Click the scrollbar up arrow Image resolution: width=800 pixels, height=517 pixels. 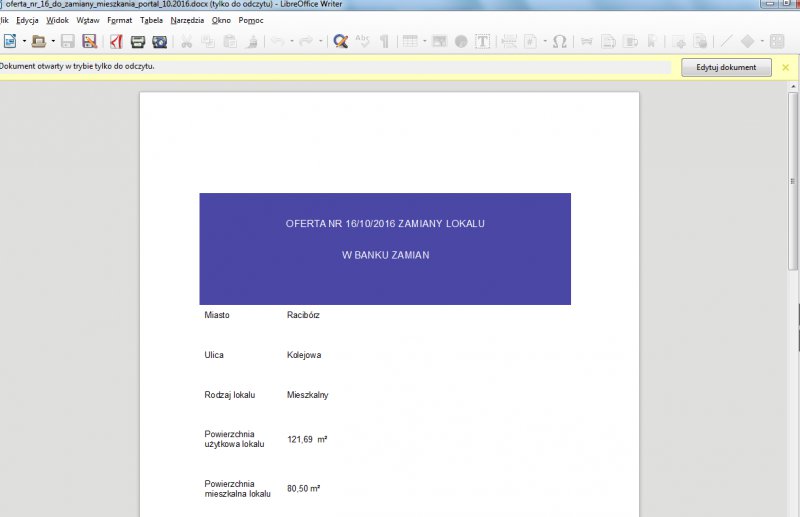(x=793, y=87)
